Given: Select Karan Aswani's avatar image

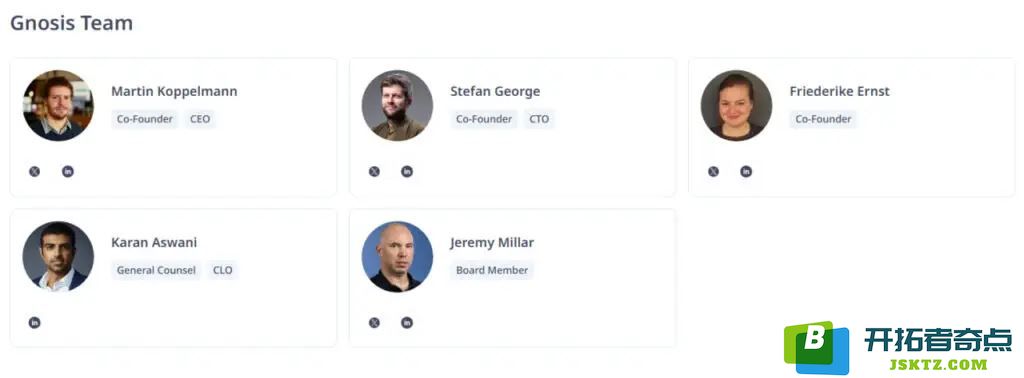Looking at the screenshot, I should (x=58, y=257).
